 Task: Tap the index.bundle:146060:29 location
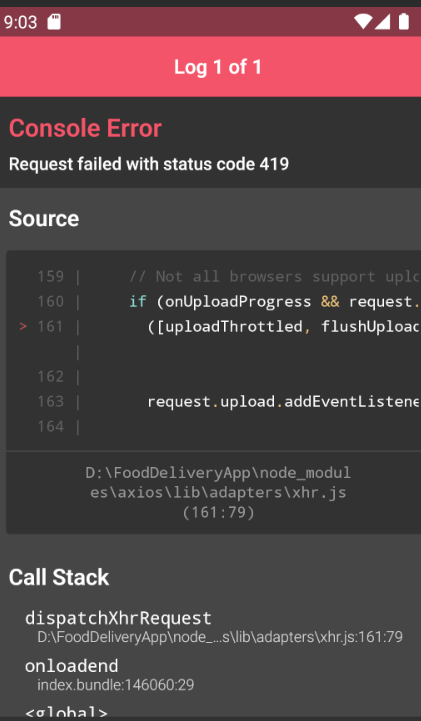115,685
